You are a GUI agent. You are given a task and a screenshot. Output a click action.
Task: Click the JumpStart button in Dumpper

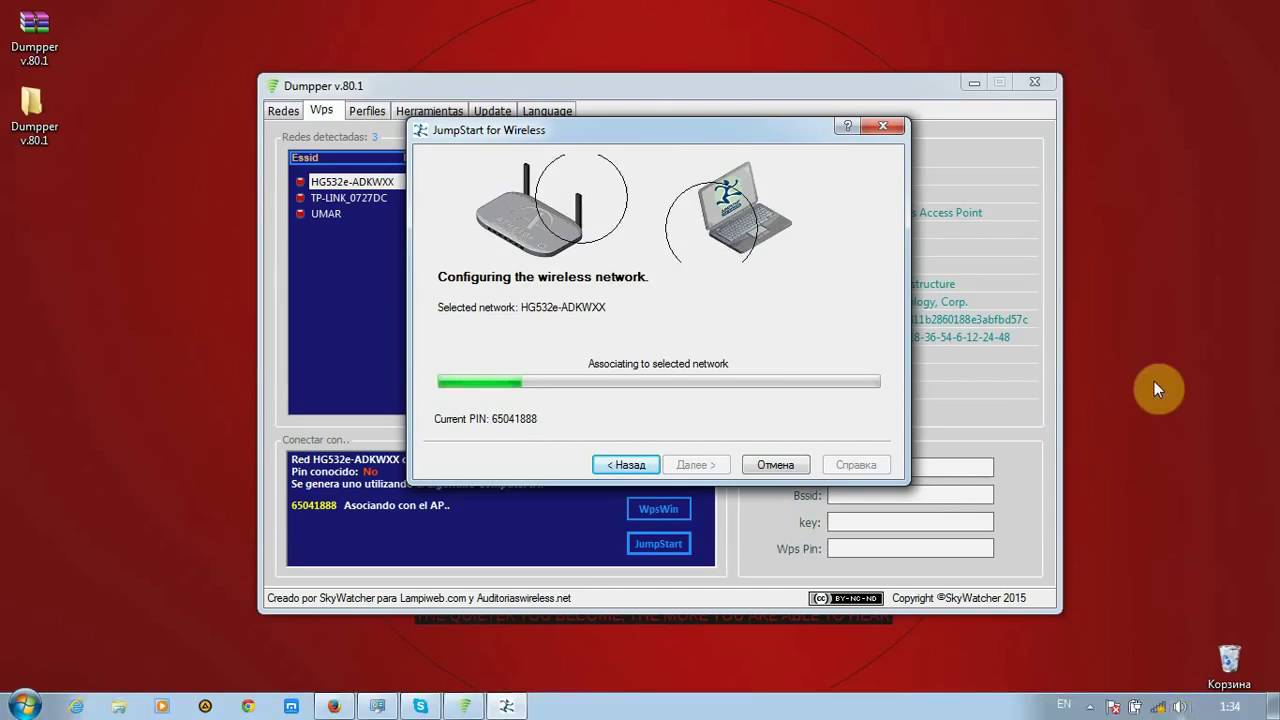click(658, 544)
